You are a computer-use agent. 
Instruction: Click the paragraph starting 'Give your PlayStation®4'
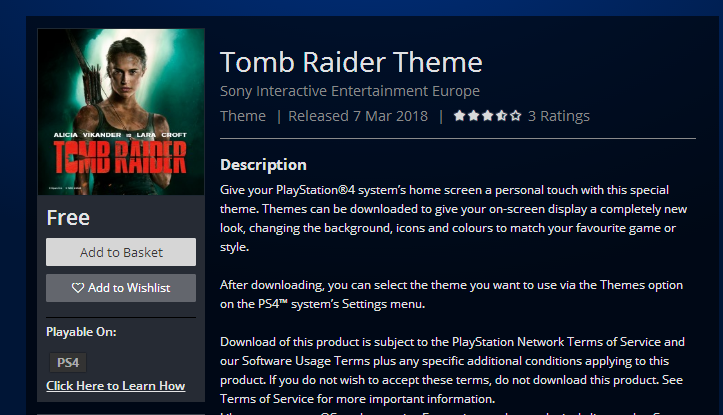453,218
